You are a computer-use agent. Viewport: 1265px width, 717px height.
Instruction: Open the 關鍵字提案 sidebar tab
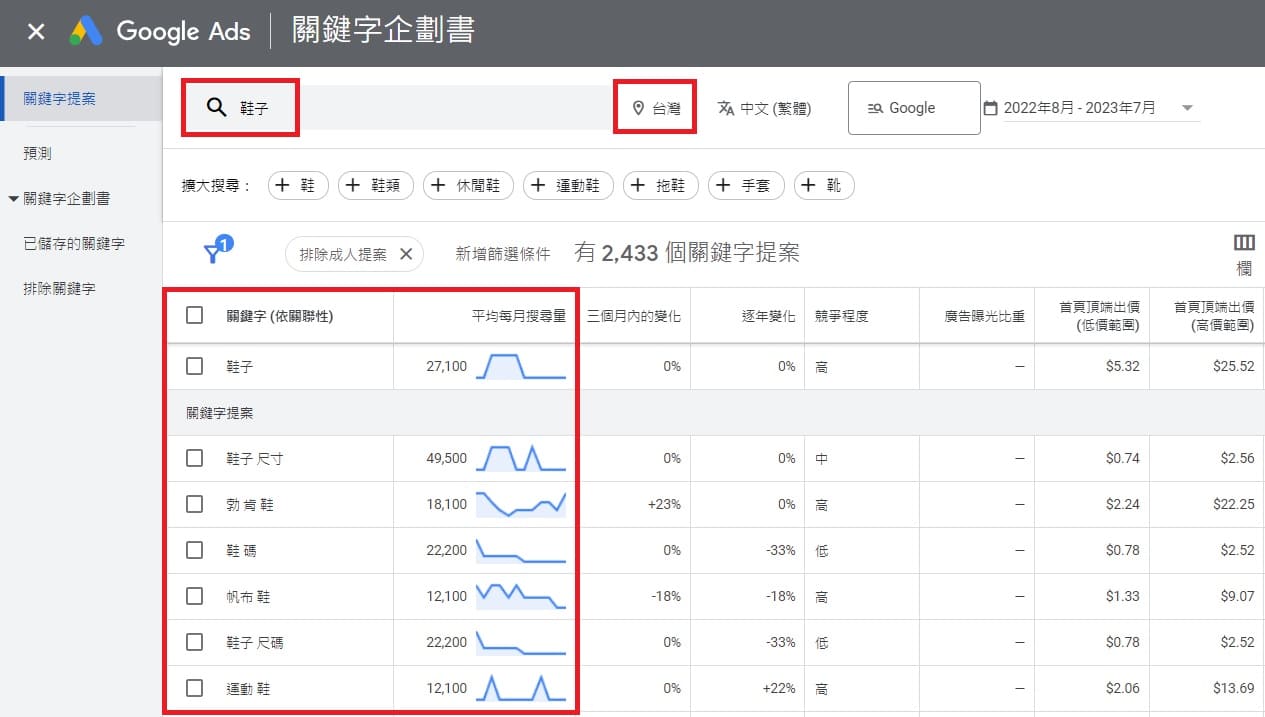pyautogui.click(x=81, y=98)
